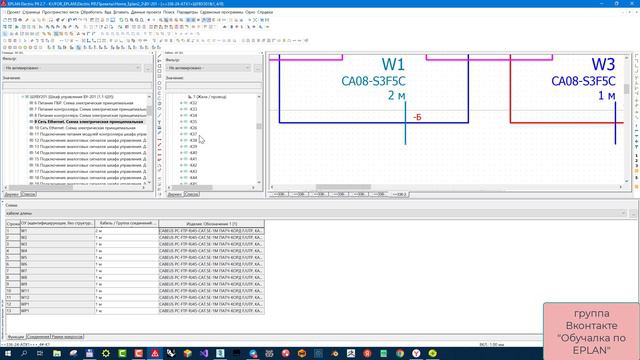Select the row 13 header in the table
Viewport: 640px width, 360px height.
[13, 311]
